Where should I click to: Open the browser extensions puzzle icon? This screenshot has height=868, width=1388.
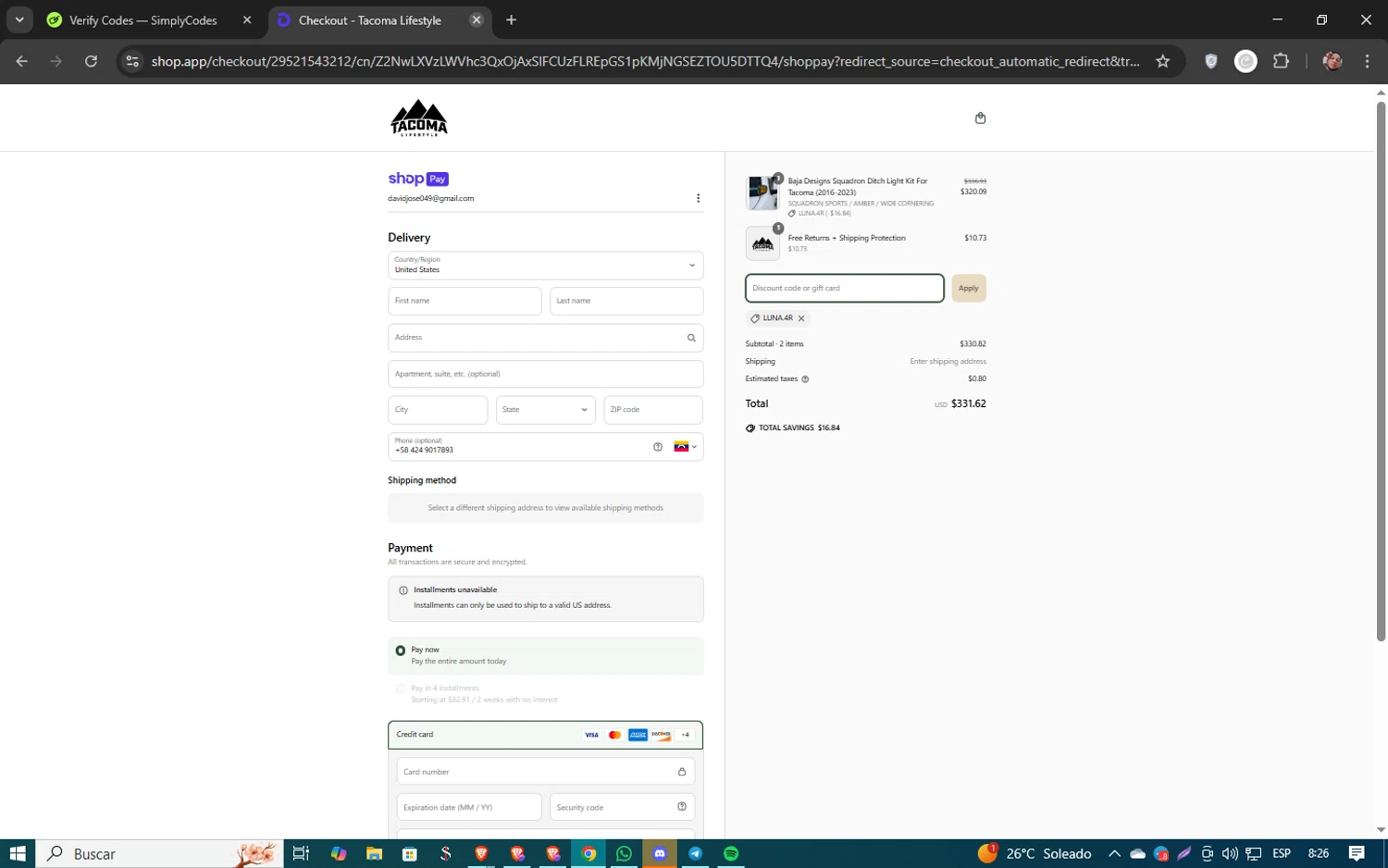[1281, 61]
